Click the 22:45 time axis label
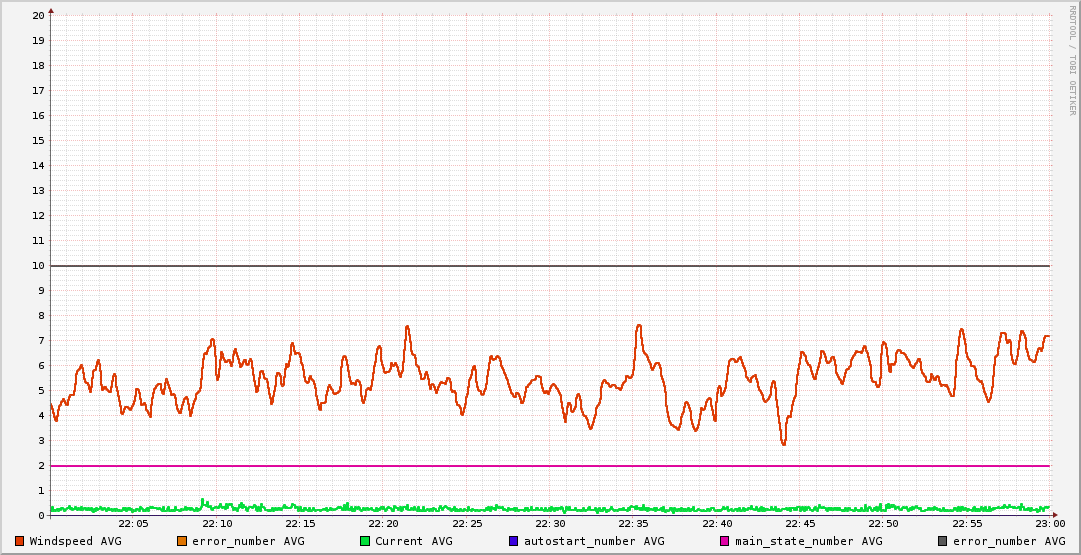The height and width of the screenshot is (555, 1081). (x=800, y=524)
